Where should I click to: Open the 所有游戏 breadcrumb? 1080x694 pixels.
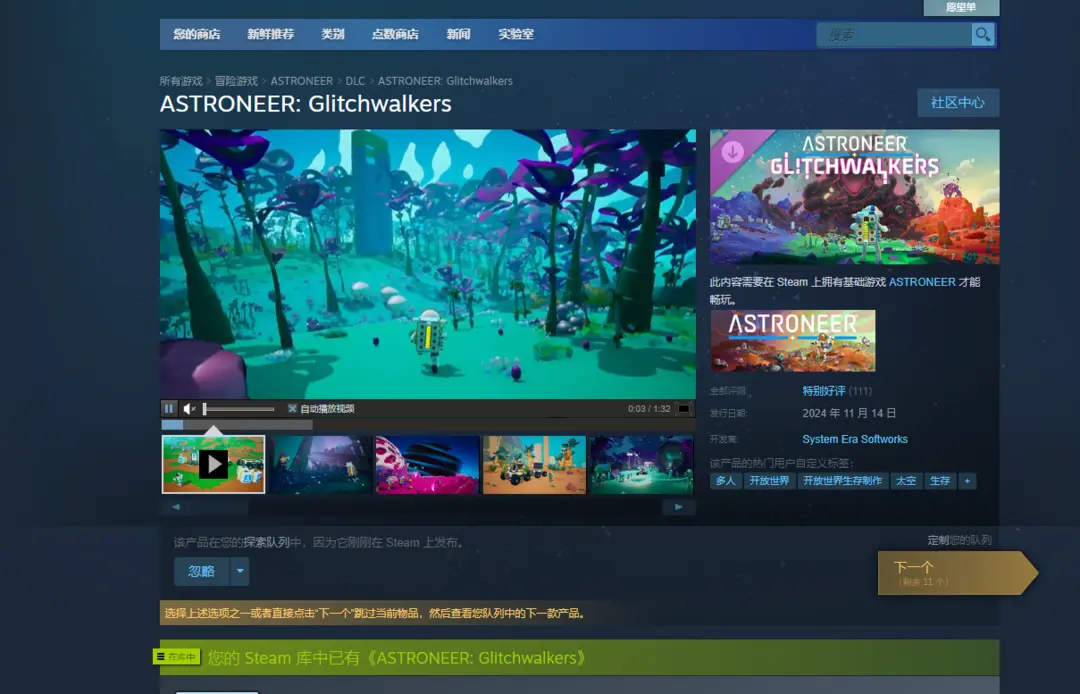pos(181,81)
